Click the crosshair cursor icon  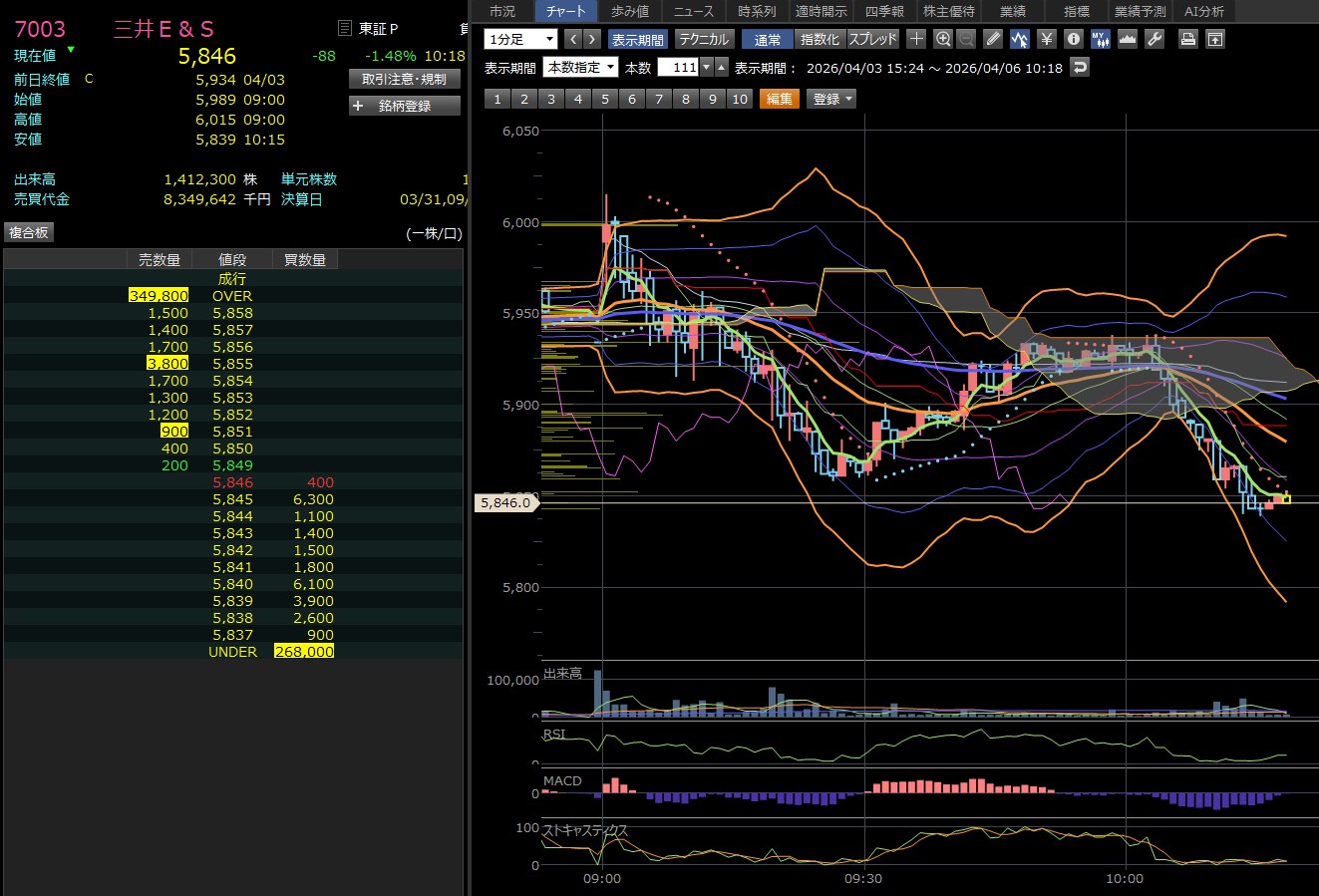916,39
